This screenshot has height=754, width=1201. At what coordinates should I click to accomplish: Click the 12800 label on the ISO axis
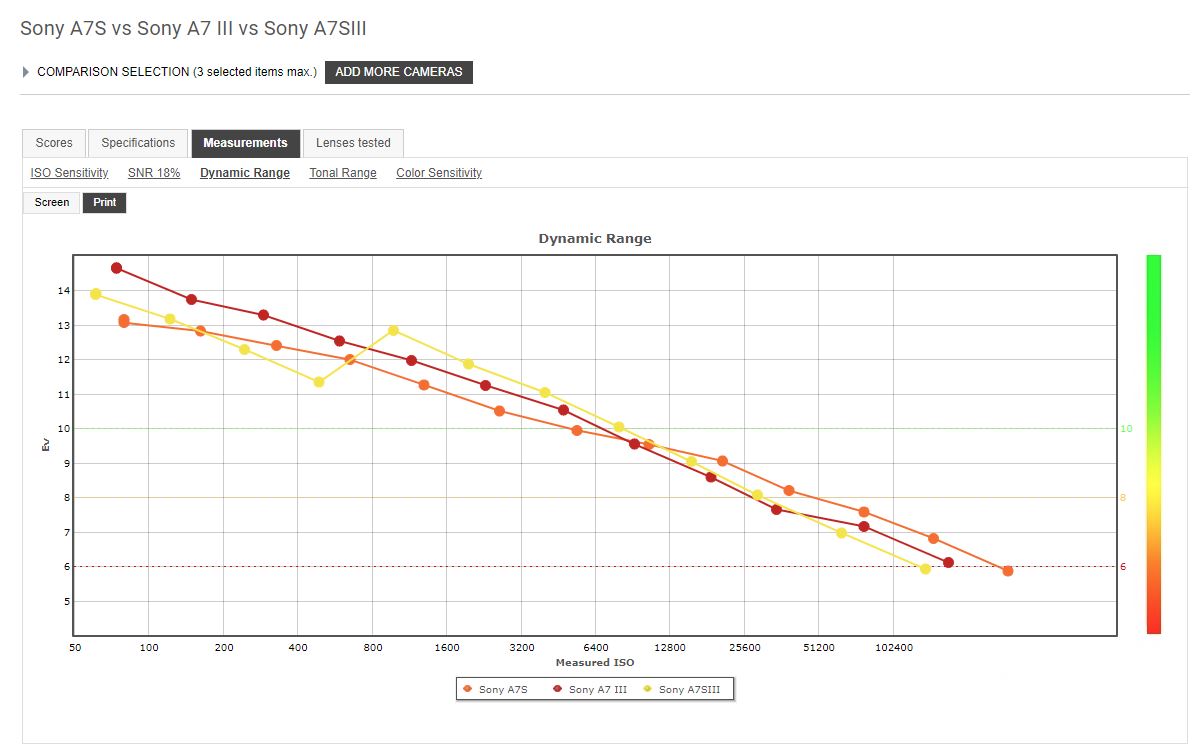(x=670, y=648)
